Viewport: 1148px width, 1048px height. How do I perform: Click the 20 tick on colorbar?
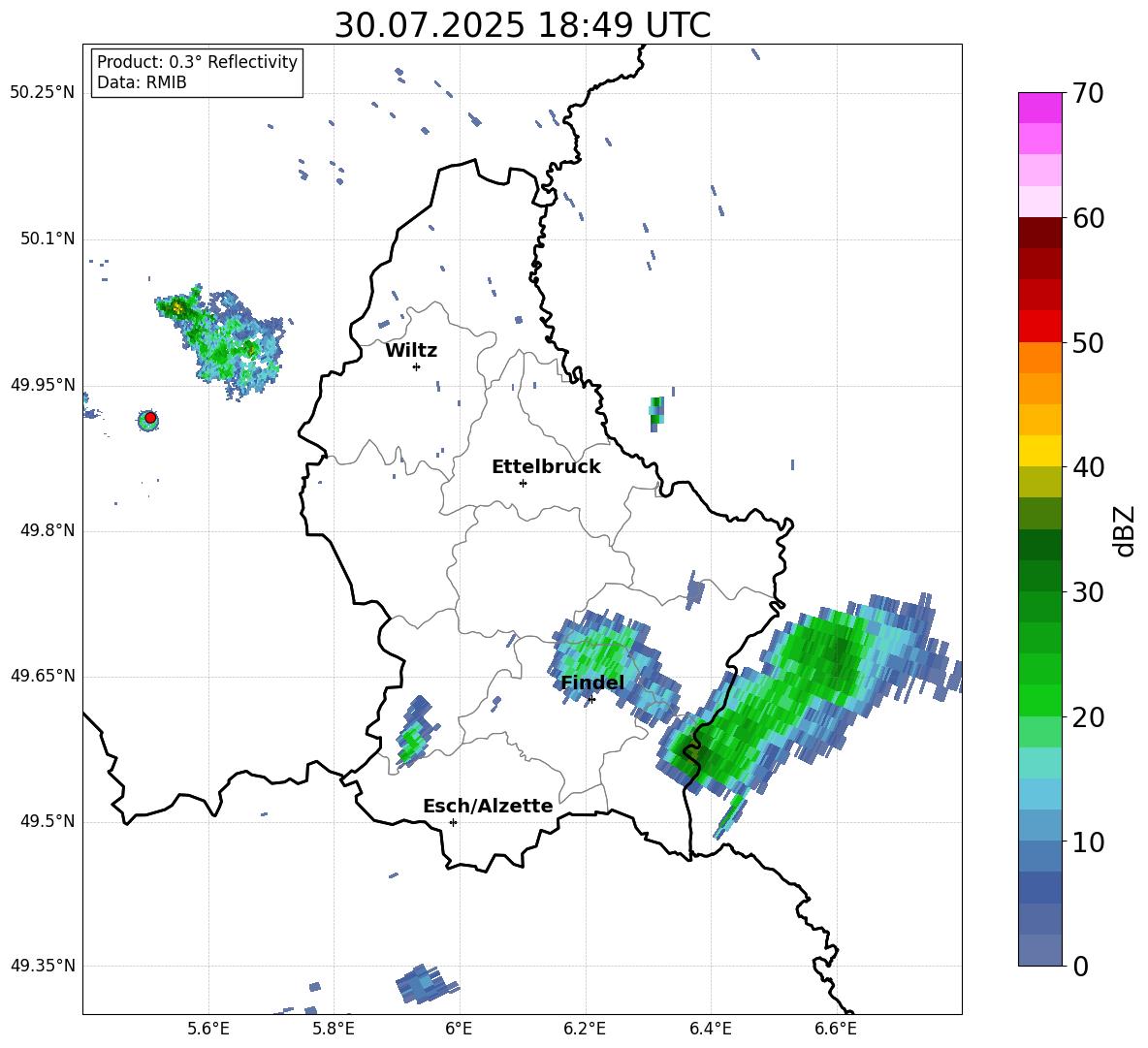tap(1088, 717)
